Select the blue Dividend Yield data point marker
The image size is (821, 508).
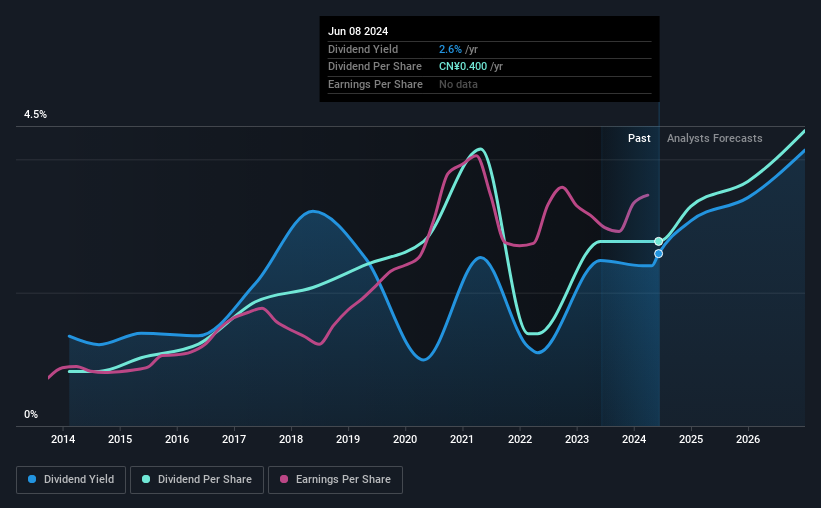click(x=659, y=253)
